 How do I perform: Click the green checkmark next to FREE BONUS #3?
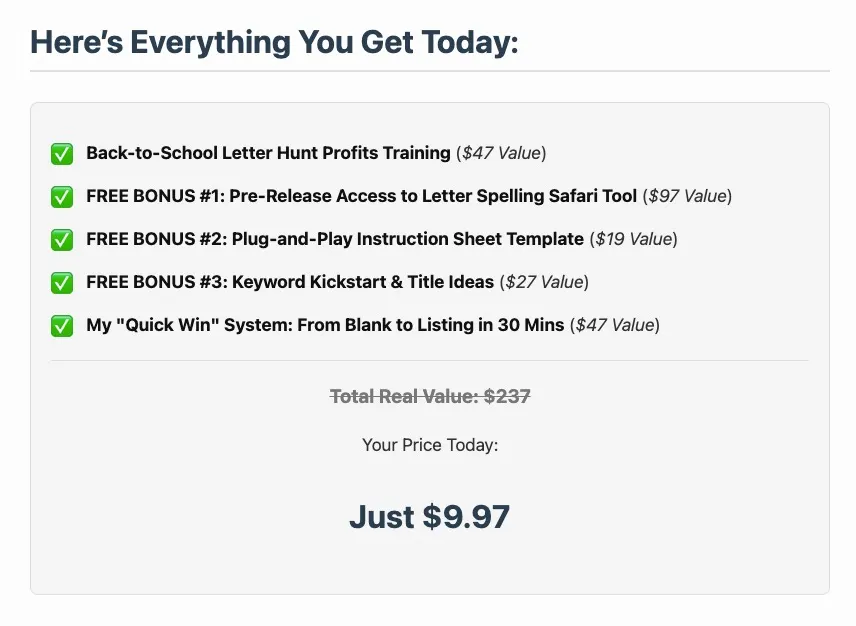click(62, 283)
